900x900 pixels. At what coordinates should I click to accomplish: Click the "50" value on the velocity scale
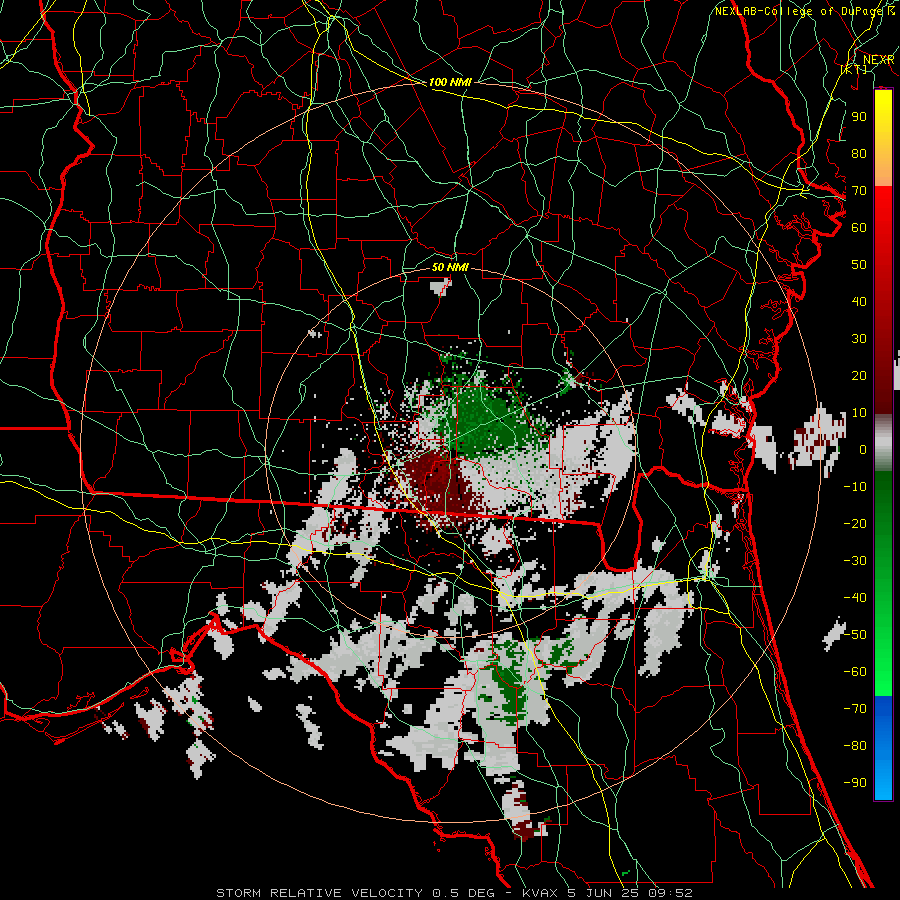point(859,265)
